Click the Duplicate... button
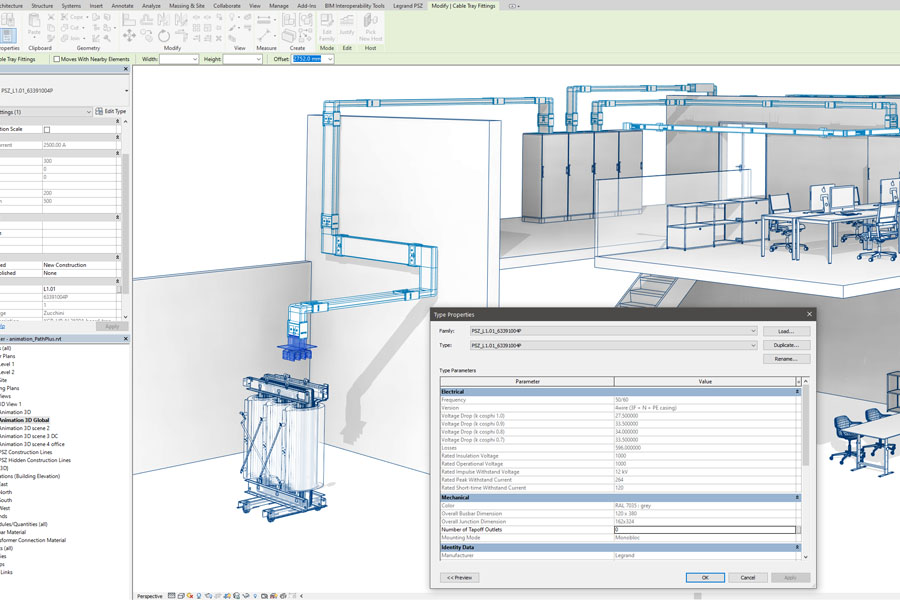The image size is (900, 600). click(x=786, y=345)
